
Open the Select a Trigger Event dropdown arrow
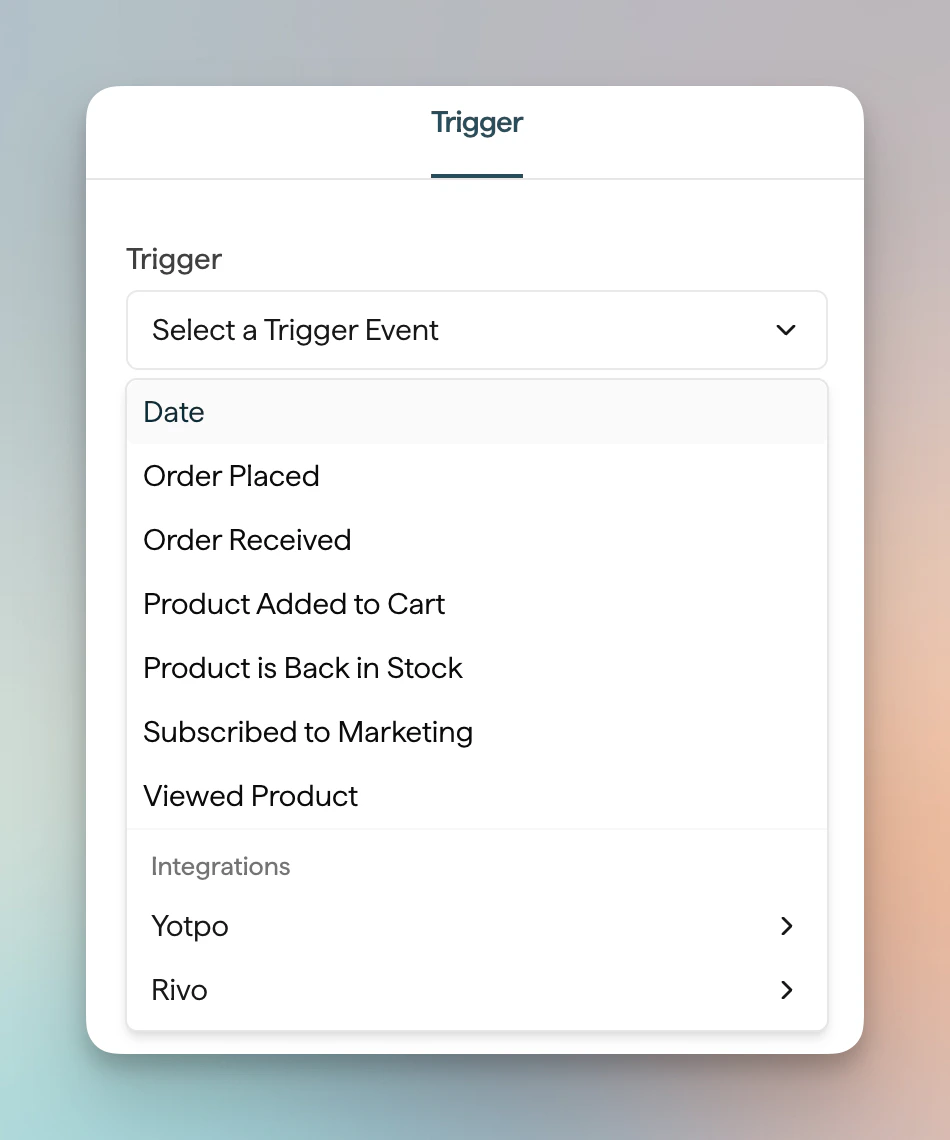(x=786, y=330)
